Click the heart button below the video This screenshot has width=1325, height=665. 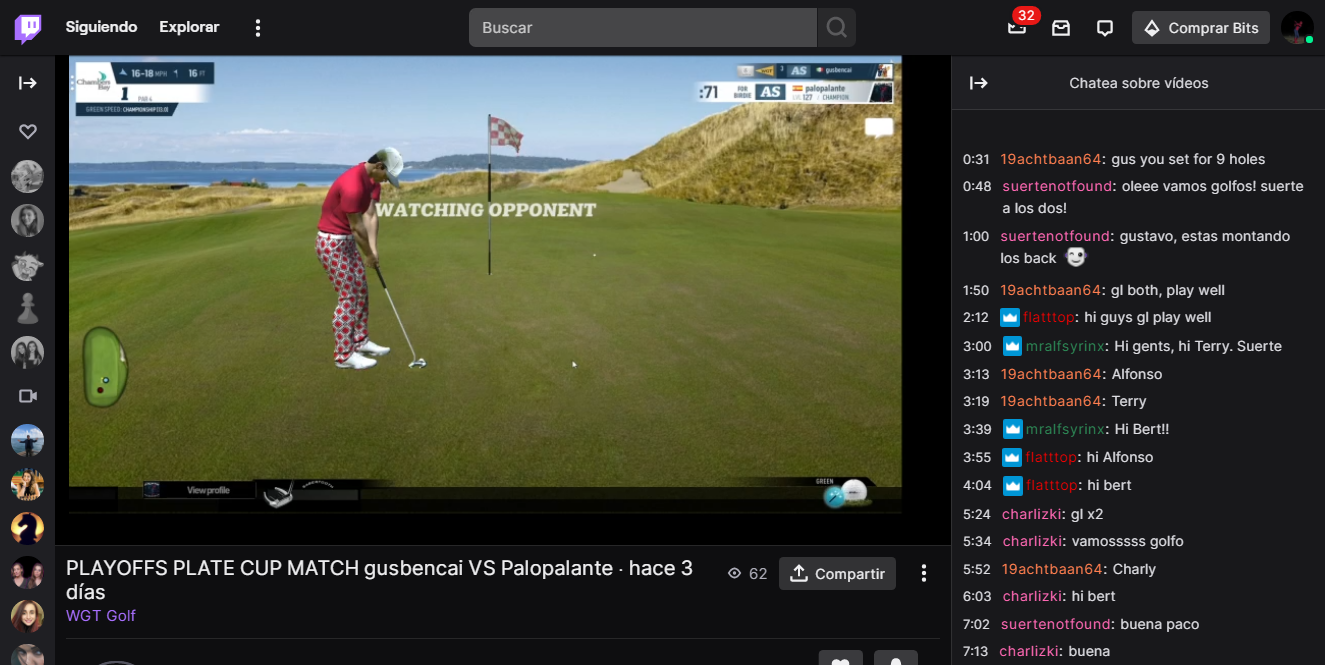(841, 659)
